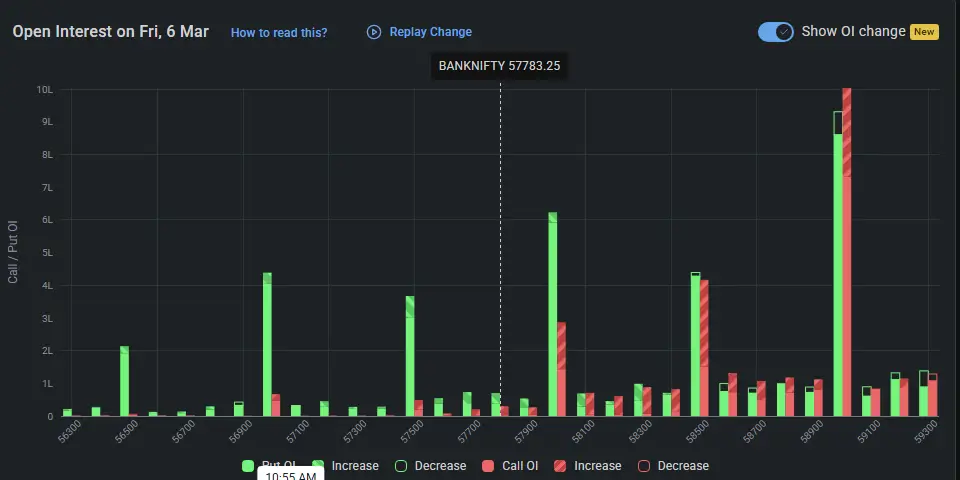Click the 5L axis value
Image resolution: width=960 pixels, height=480 pixels.
click(x=47, y=253)
